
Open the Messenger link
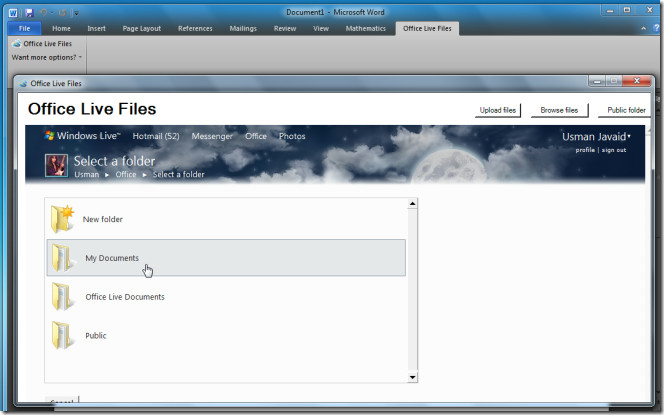tap(212, 136)
